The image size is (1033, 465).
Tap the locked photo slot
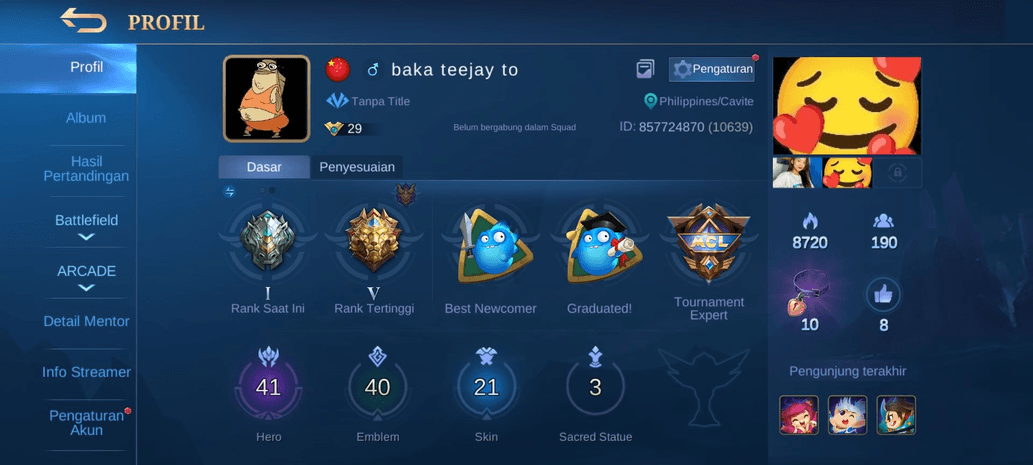(897, 173)
